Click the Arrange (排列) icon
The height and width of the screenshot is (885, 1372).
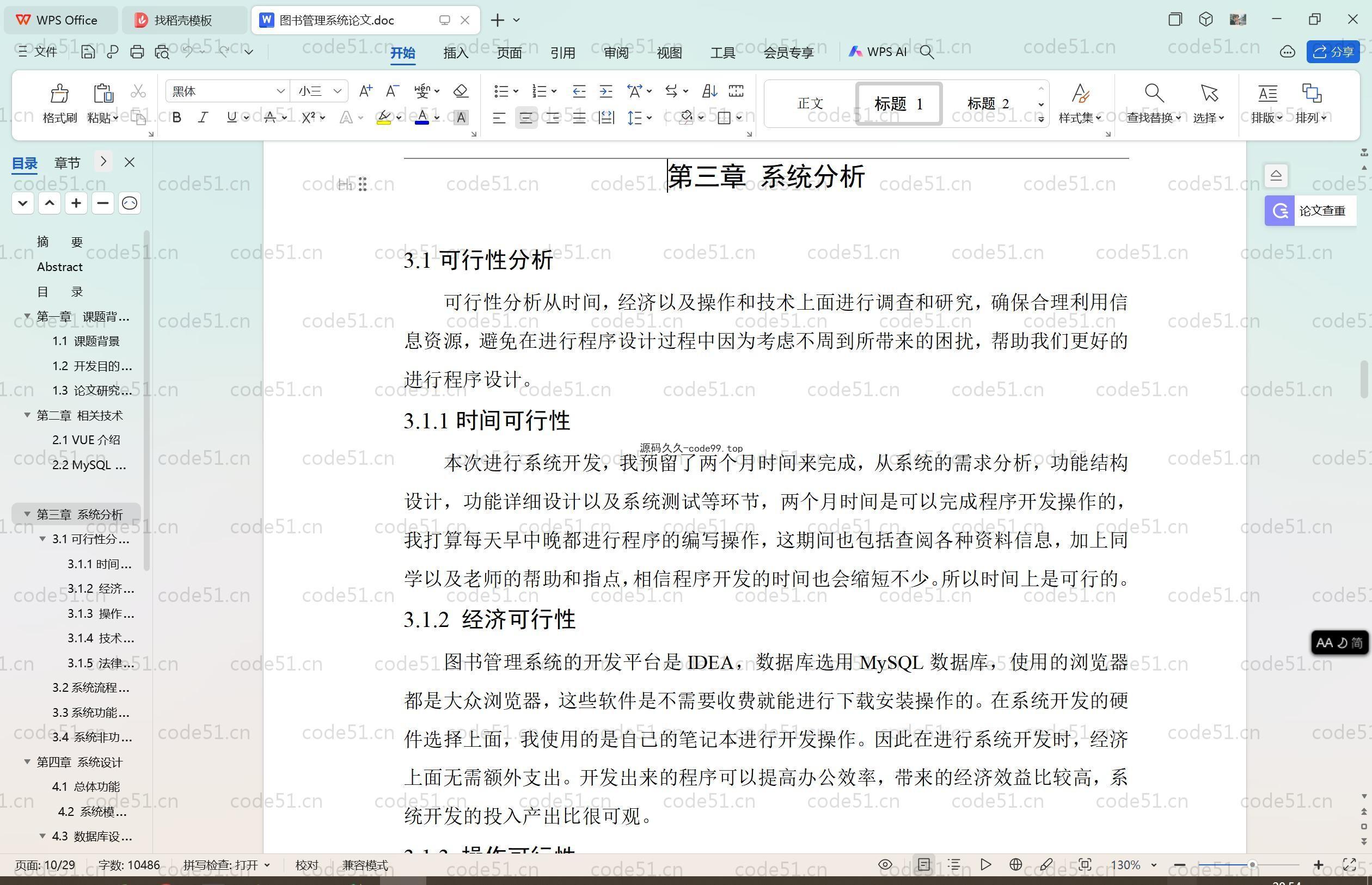(1311, 93)
